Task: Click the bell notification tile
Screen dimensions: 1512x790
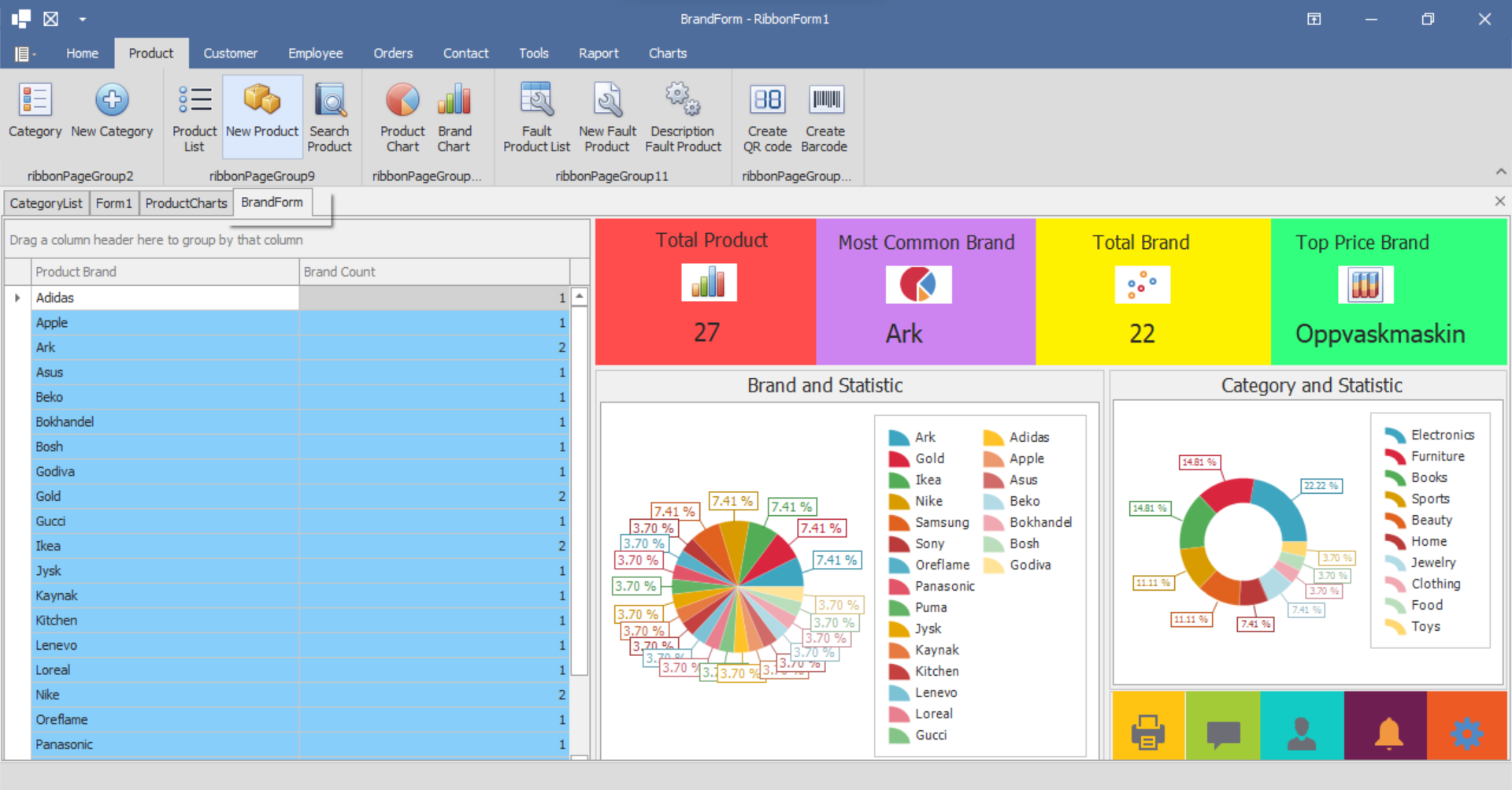Action: pyautogui.click(x=1388, y=732)
